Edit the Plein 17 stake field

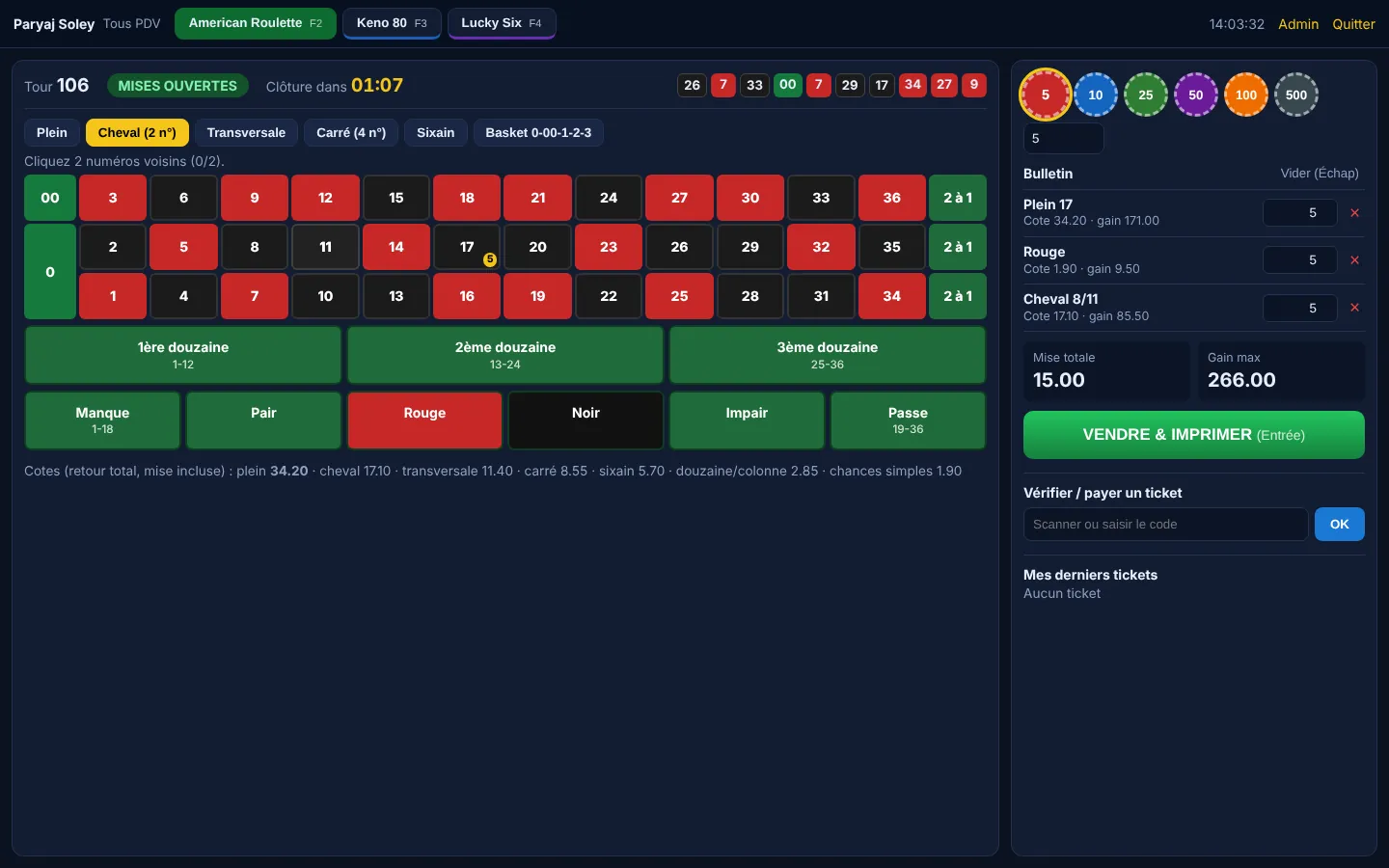[1300, 213]
